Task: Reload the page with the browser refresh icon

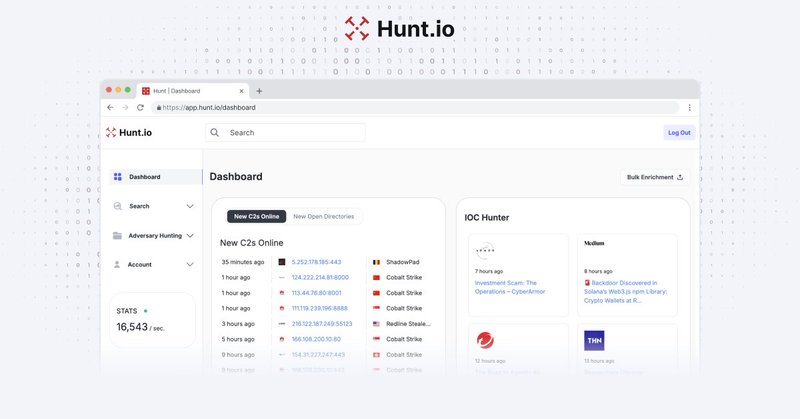Action: pos(140,108)
